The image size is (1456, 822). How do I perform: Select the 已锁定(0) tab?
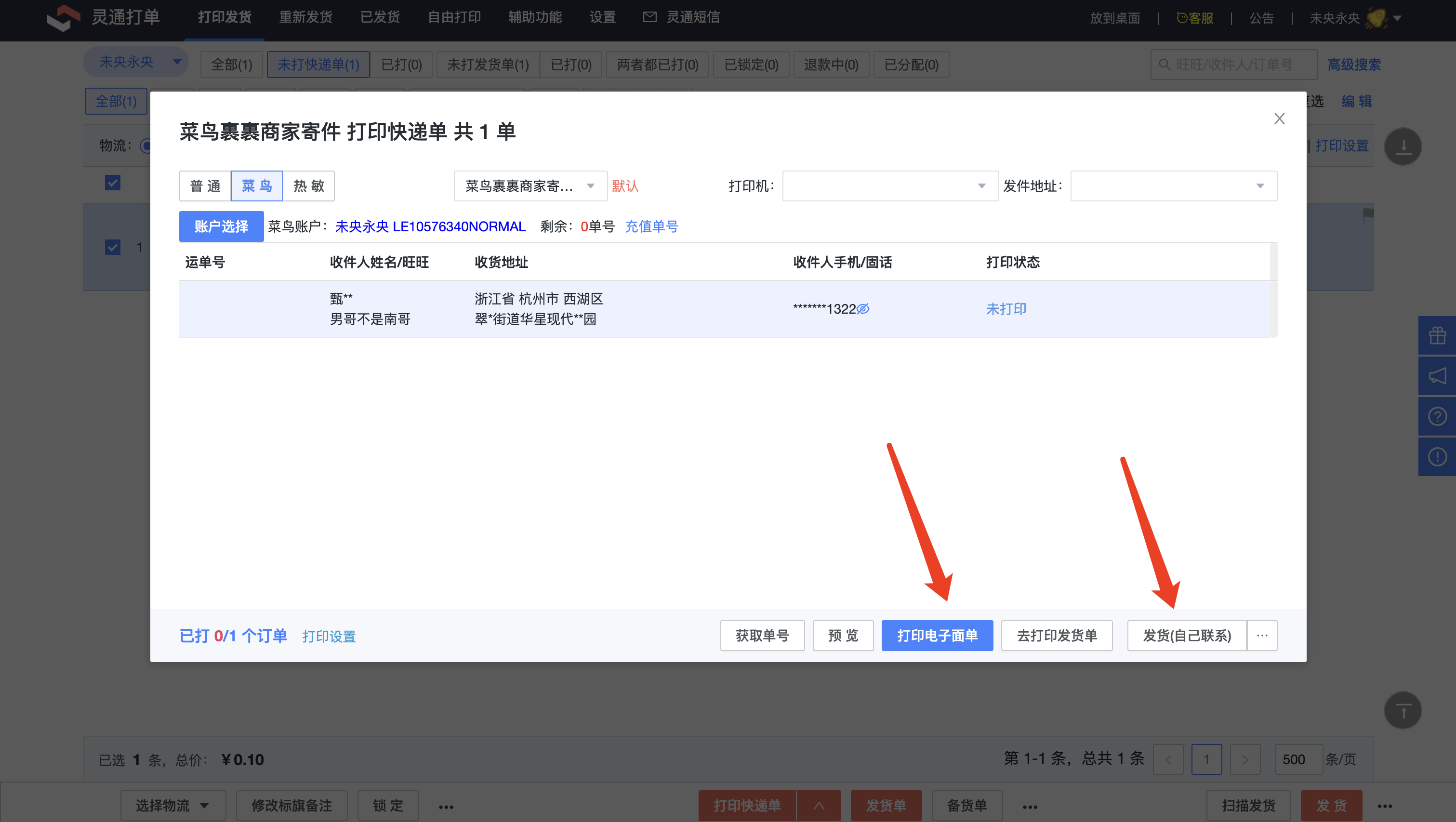[x=751, y=65]
